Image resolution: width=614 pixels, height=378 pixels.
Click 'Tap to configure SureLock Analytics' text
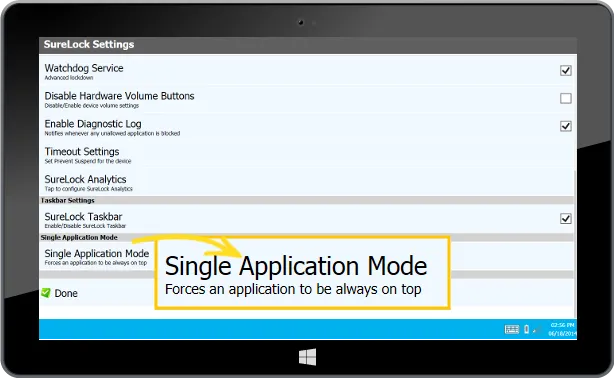click(x=88, y=189)
